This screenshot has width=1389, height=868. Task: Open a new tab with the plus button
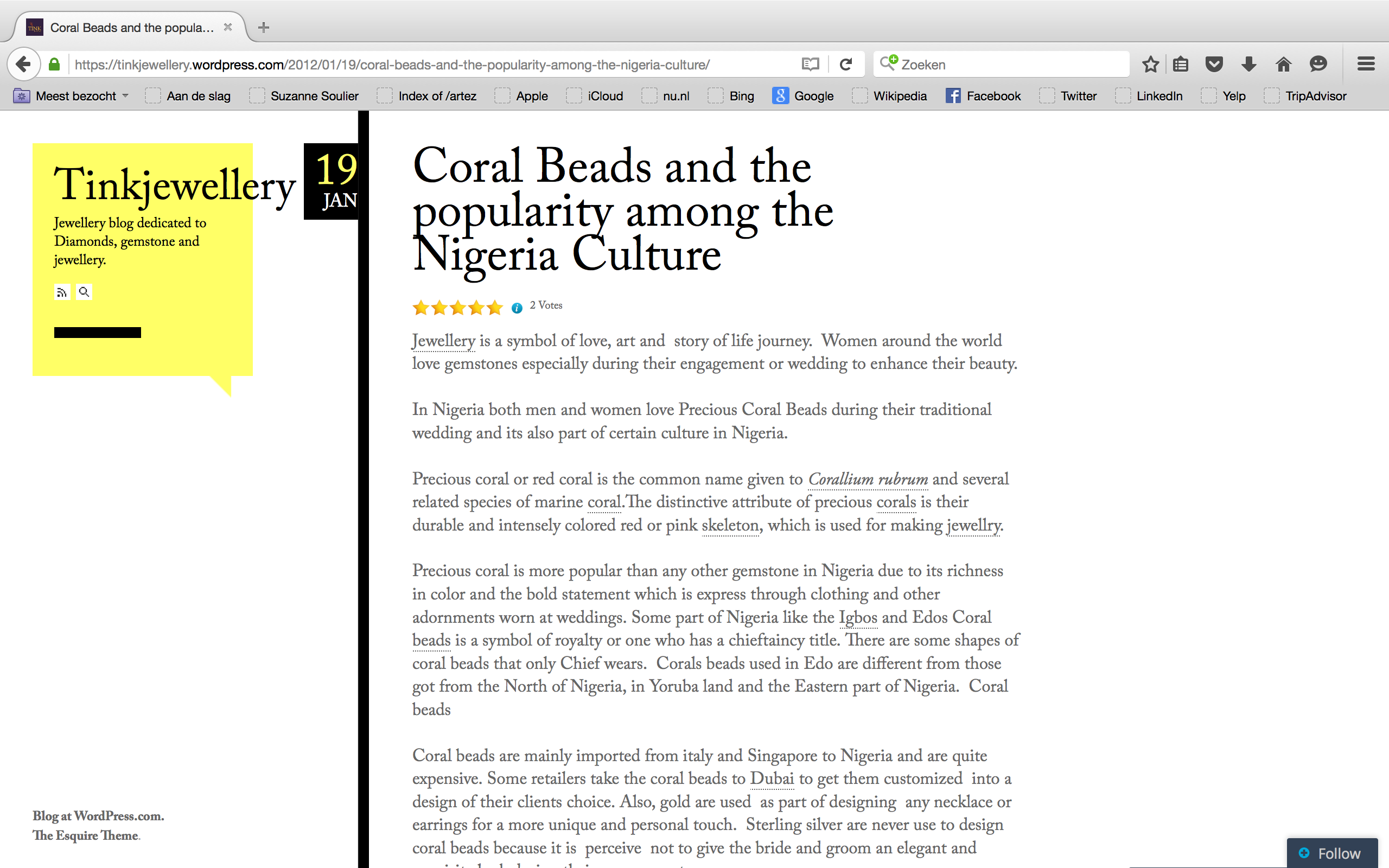tap(264, 28)
